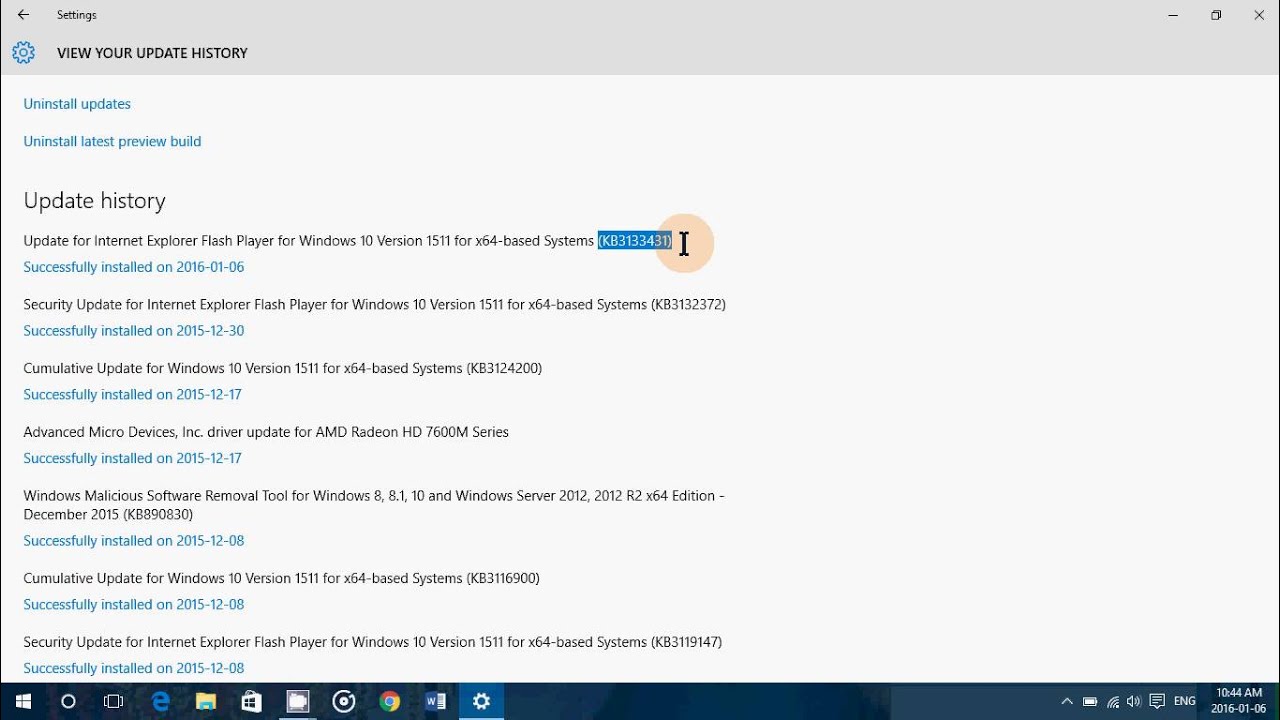Click the highlighted KB3133431 text
Screen dimensions: 1280x720
(635, 241)
